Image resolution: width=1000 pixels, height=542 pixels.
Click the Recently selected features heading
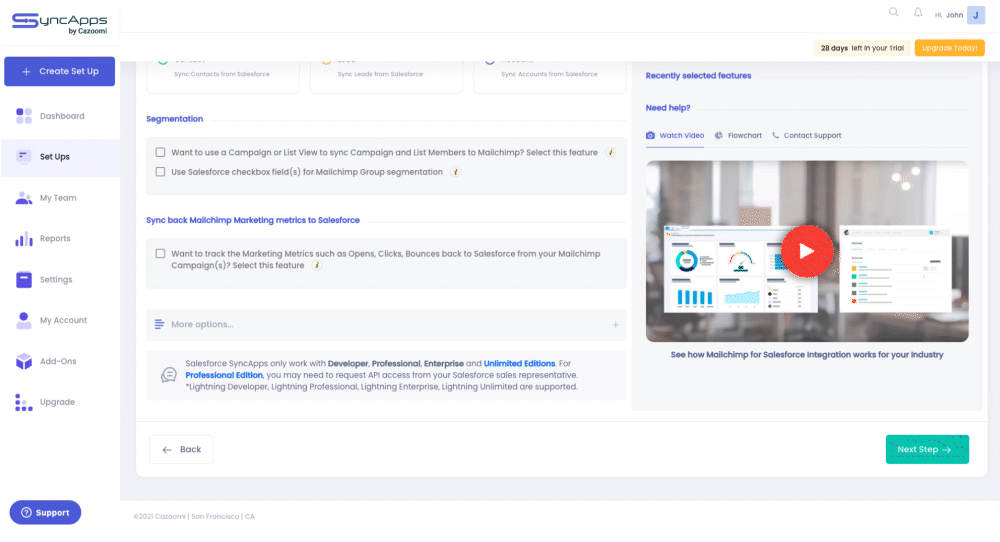pyautogui.click(x=698, y=75)
